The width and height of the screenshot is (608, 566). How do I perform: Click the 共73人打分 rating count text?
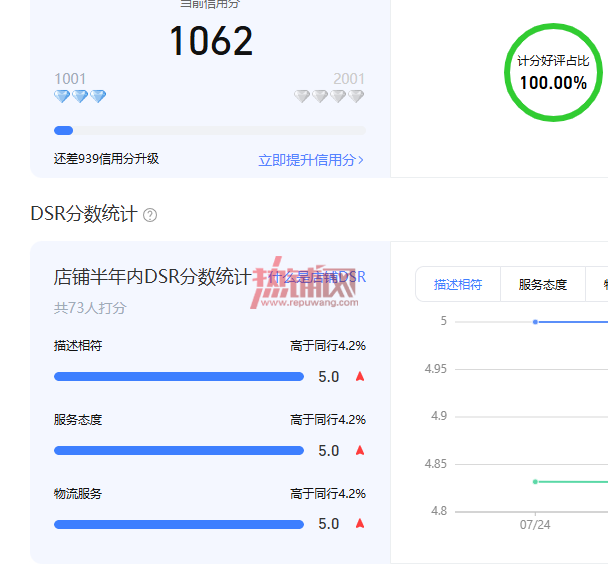[x=90, y=308]
